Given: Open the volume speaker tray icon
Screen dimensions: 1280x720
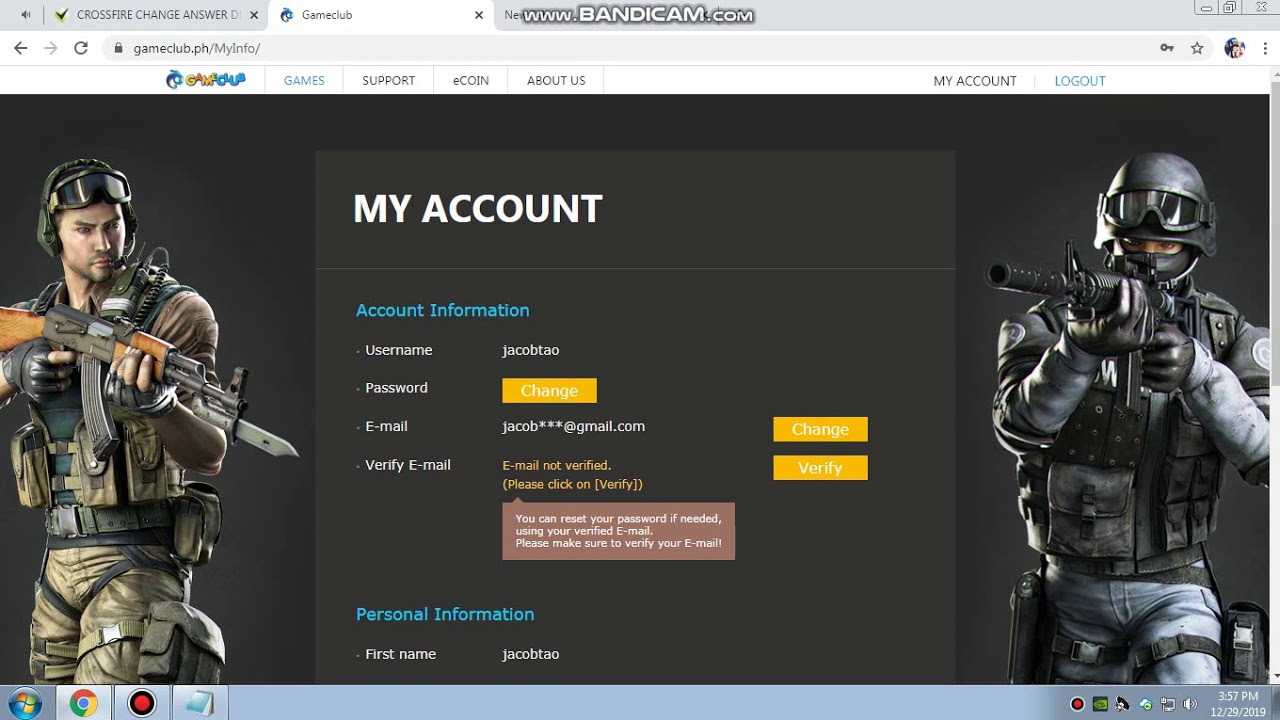Looking at the screenshot, I should (1190, 704).
